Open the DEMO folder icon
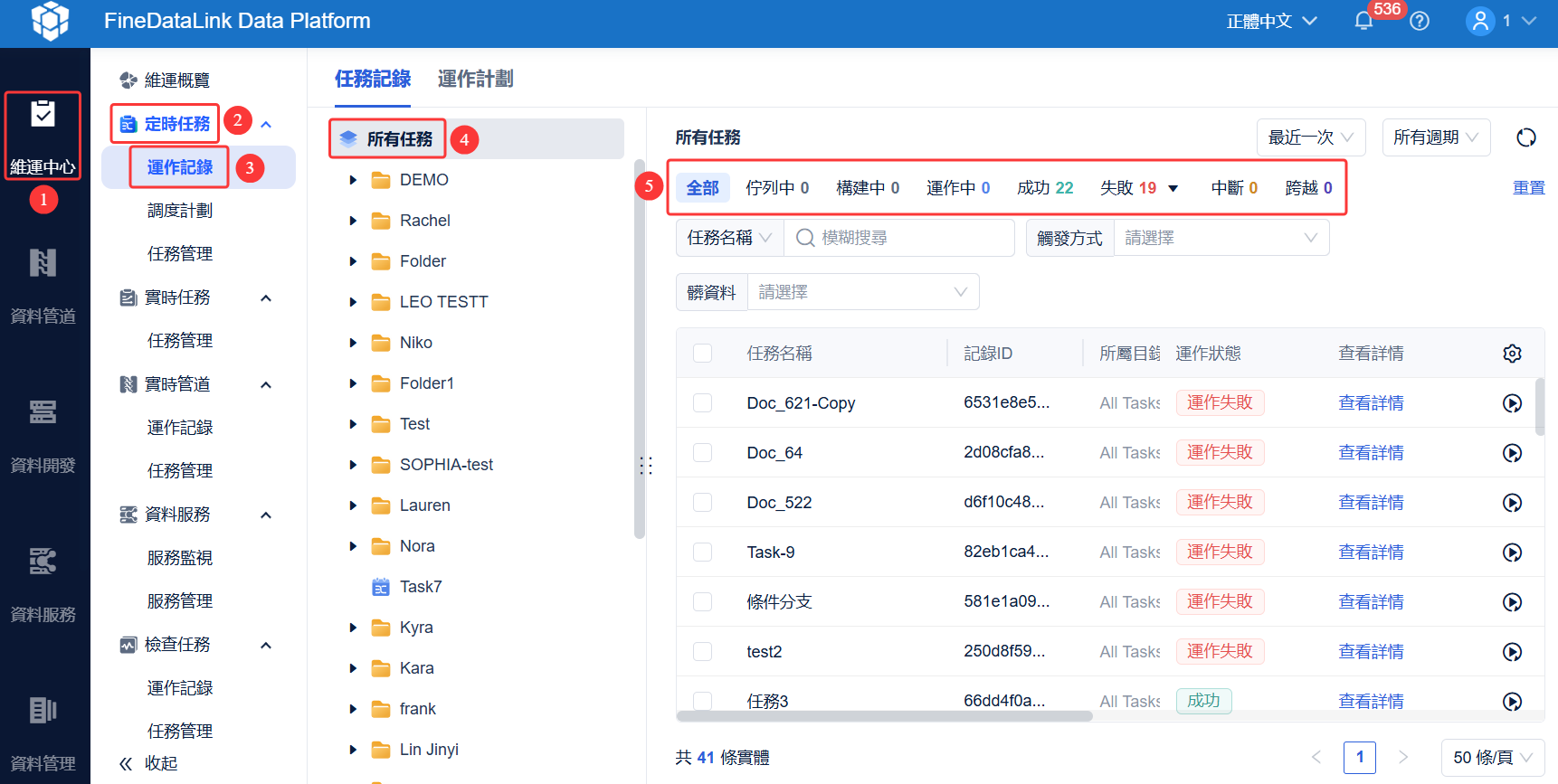Image resolution: width=1558 pixels, height=784 pixels. click(x=381, y=180)
